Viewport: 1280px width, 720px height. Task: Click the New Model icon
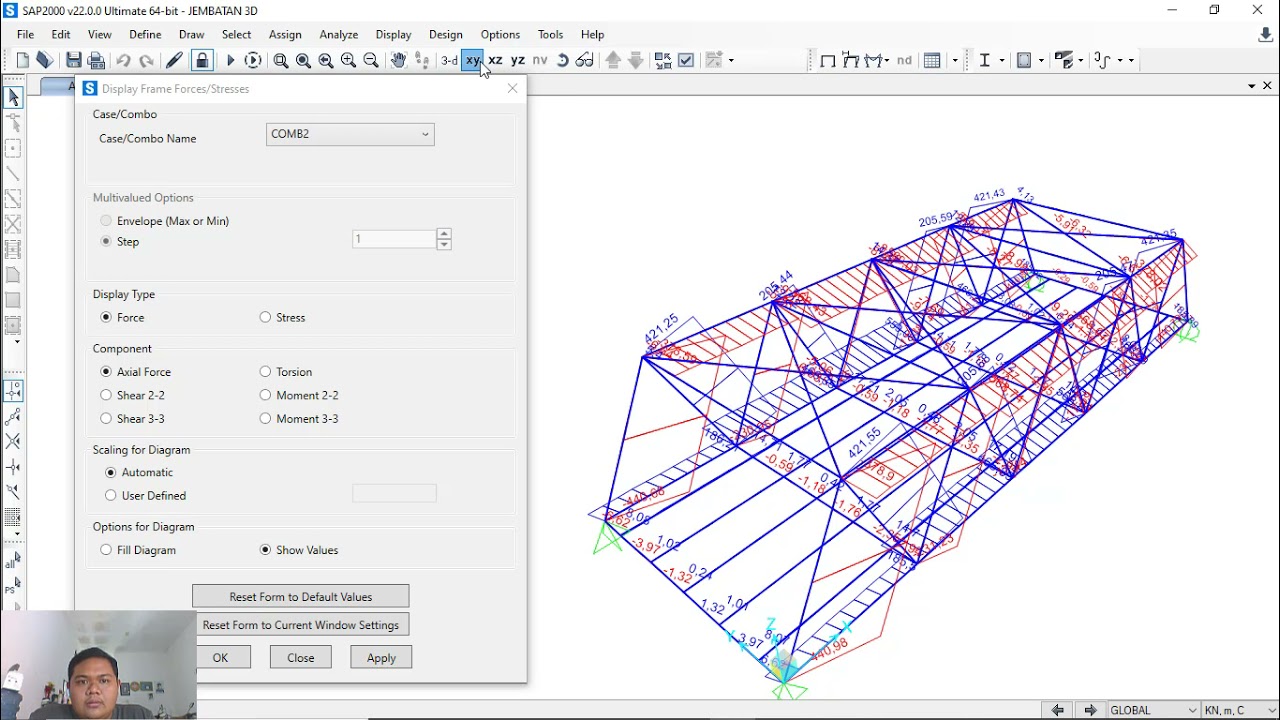[23, 60]
